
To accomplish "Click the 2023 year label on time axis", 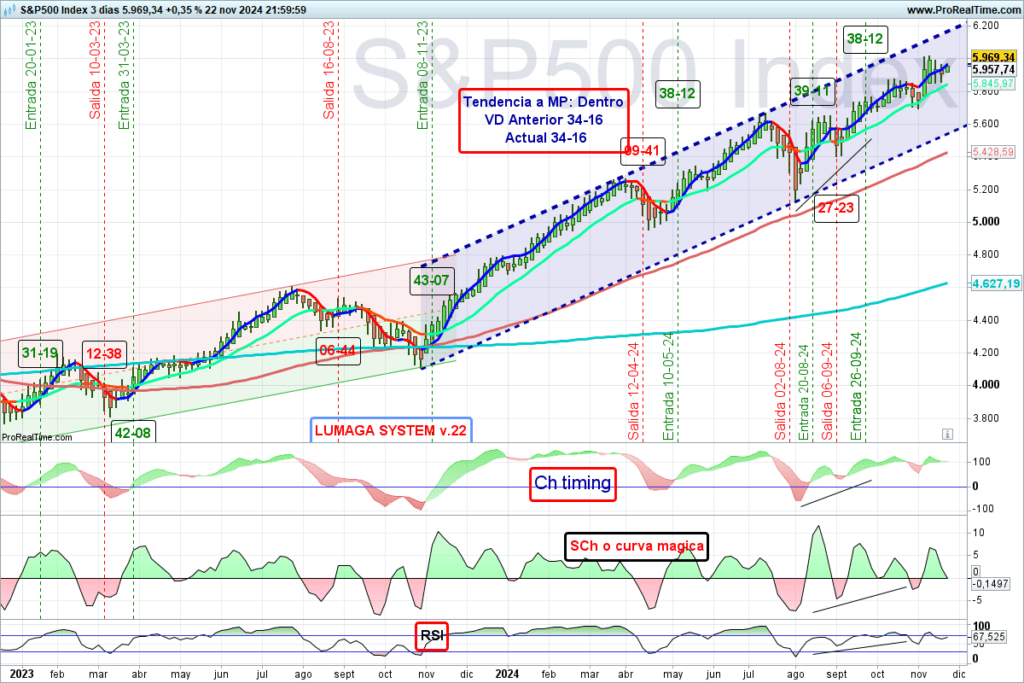I will point(22,674).
